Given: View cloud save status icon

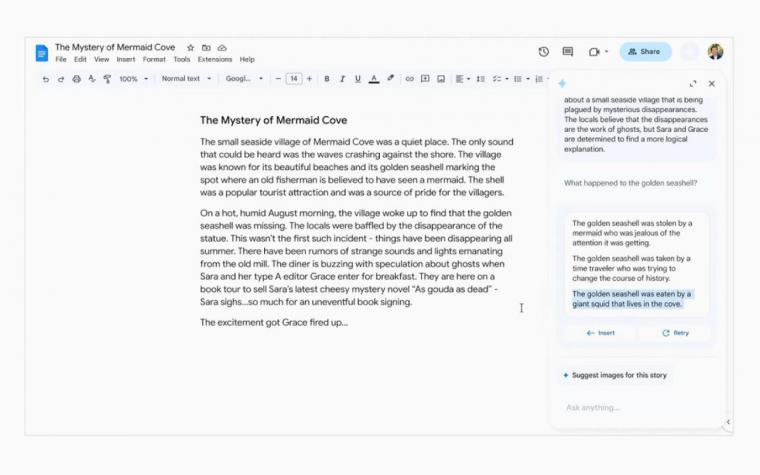Looking at the screenshot, I should pyautogui.click(x=222, y=48).
